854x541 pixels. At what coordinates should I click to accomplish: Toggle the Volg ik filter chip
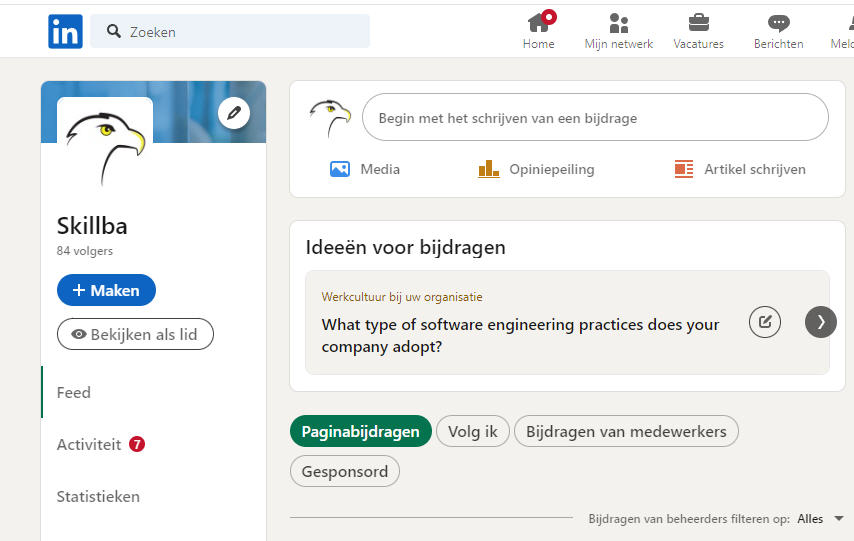(x=473, y=431)
